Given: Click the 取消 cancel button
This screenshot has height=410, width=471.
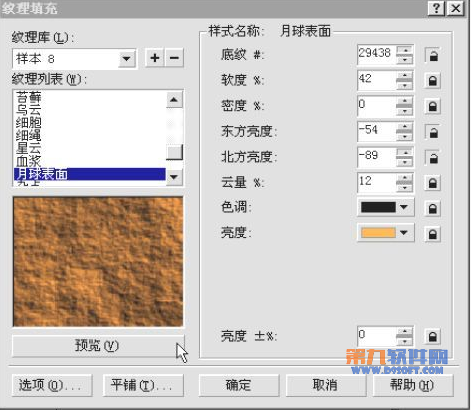Looking at the screenshot, I should (326, 385).
